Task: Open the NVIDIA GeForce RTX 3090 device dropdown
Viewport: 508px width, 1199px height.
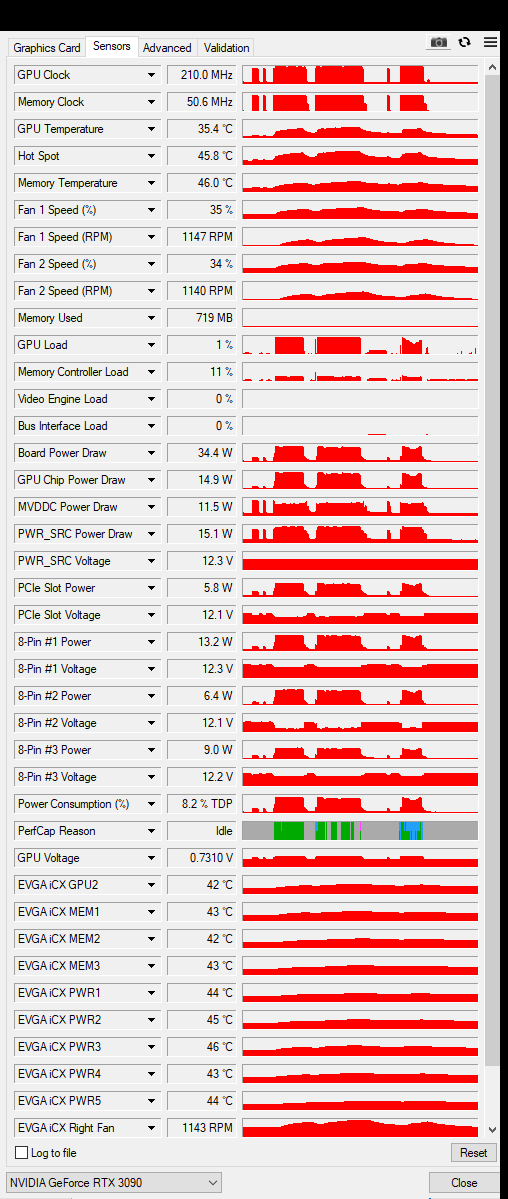Action: (113, 1182)
